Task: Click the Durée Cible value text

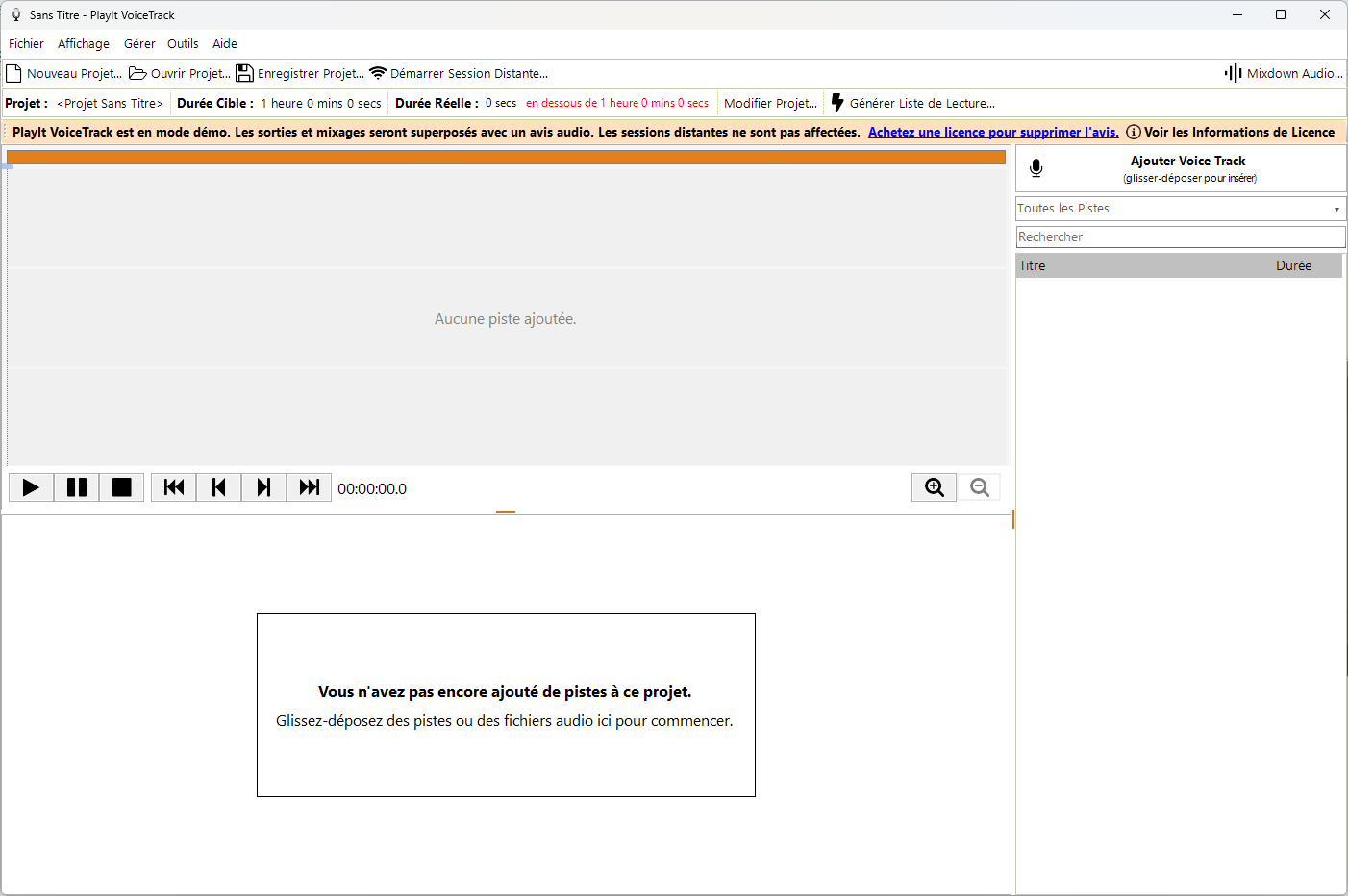Action: coord(321,103)
